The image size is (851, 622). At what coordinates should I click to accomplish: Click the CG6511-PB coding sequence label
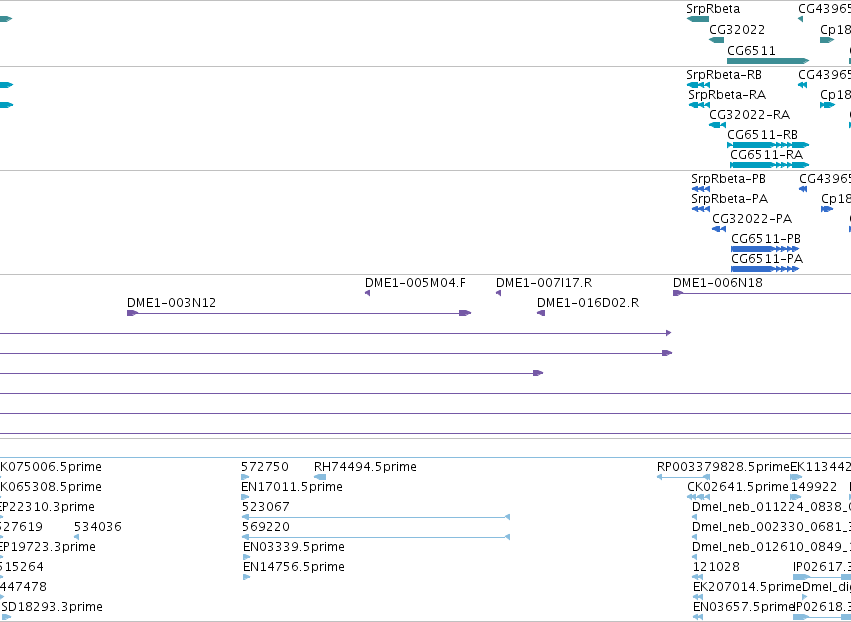tap(766, 239)
